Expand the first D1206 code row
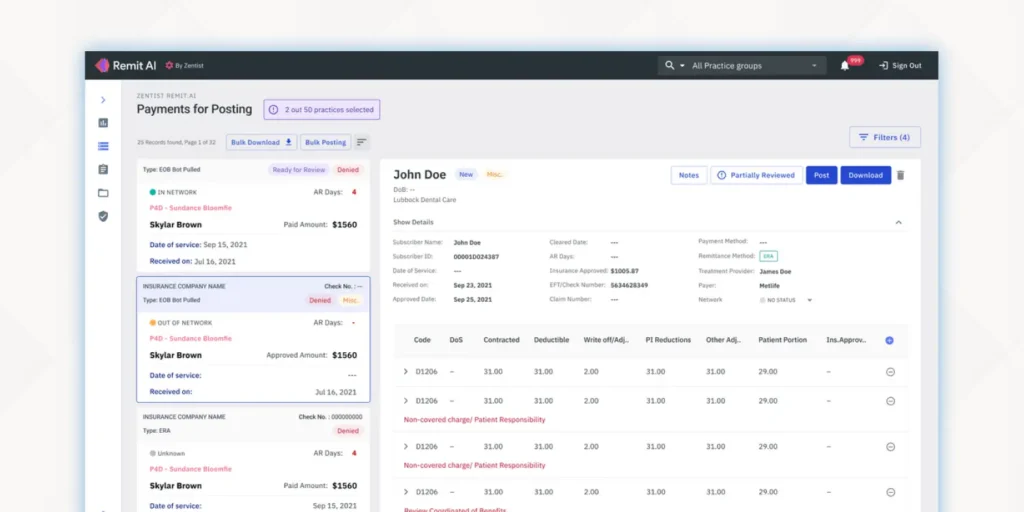Image resolution: width=1024 pixels, height=512 pixels. 405,372
